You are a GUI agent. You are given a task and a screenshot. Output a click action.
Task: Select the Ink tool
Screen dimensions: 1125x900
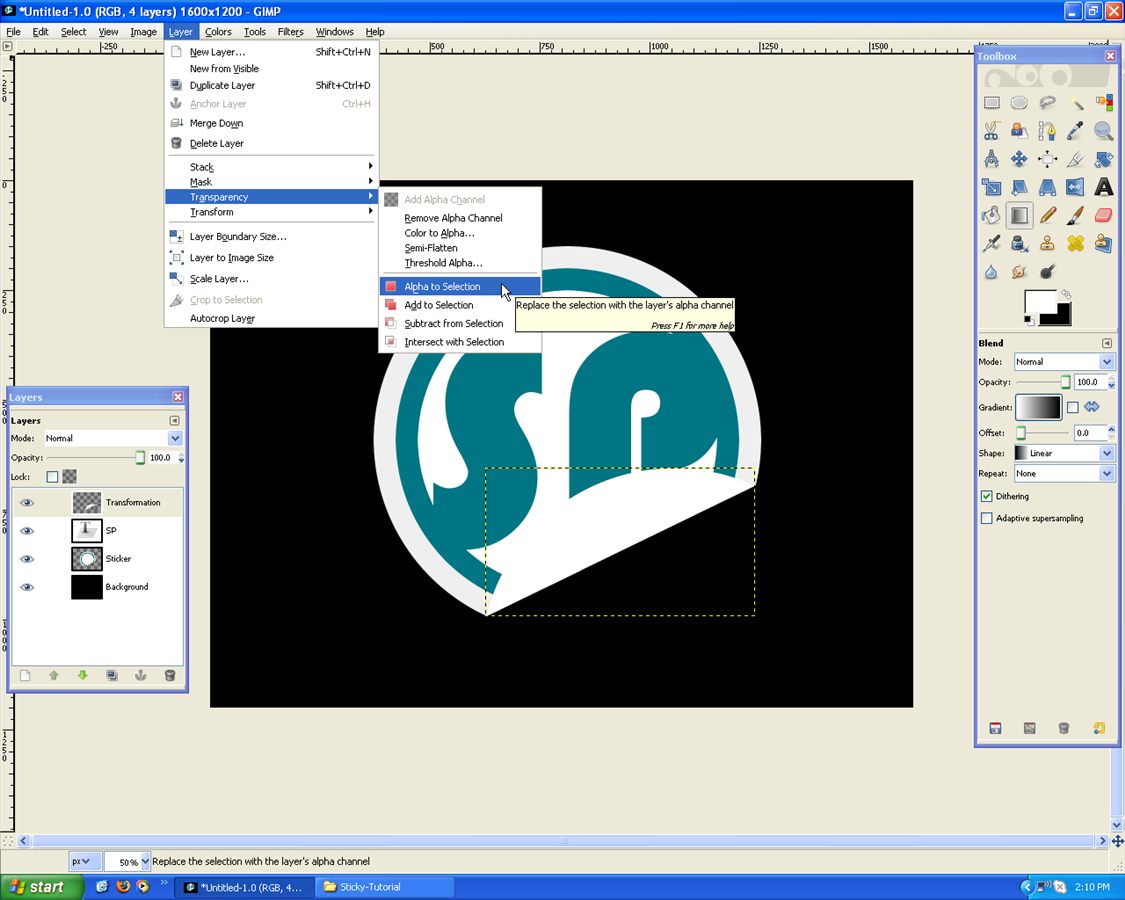coord(1020,243)
